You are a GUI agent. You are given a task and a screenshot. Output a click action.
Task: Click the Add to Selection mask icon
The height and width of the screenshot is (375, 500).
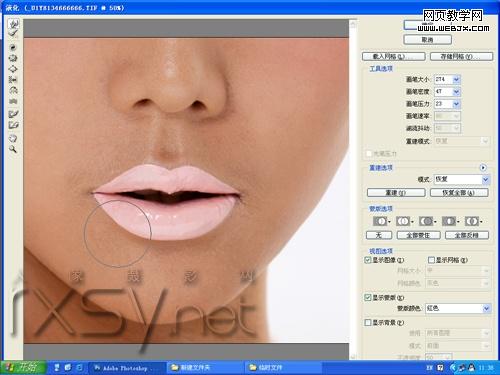(x=404, y=221)
